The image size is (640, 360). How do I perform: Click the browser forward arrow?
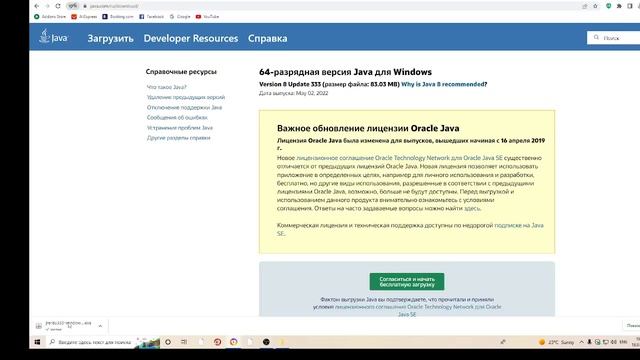(x=47, y=6)
